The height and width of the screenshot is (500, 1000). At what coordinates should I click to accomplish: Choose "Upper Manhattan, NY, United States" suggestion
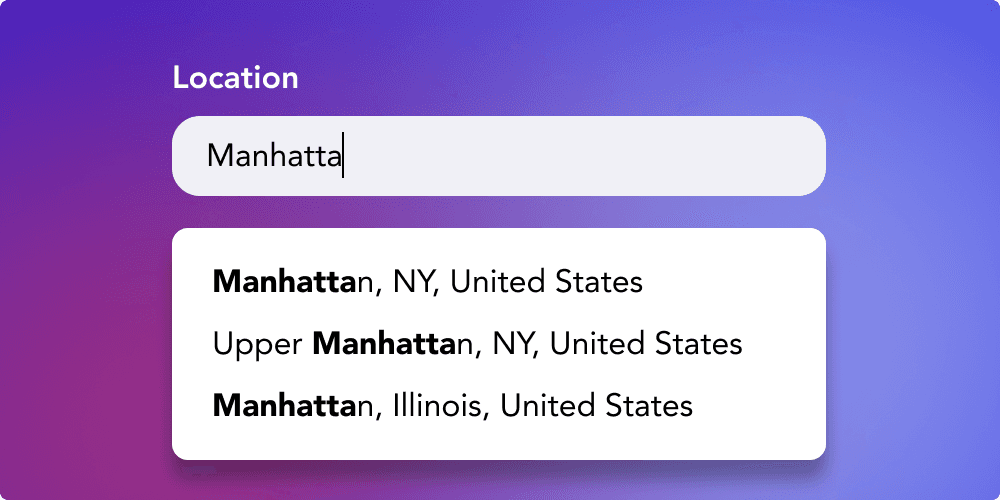(477, 344)
